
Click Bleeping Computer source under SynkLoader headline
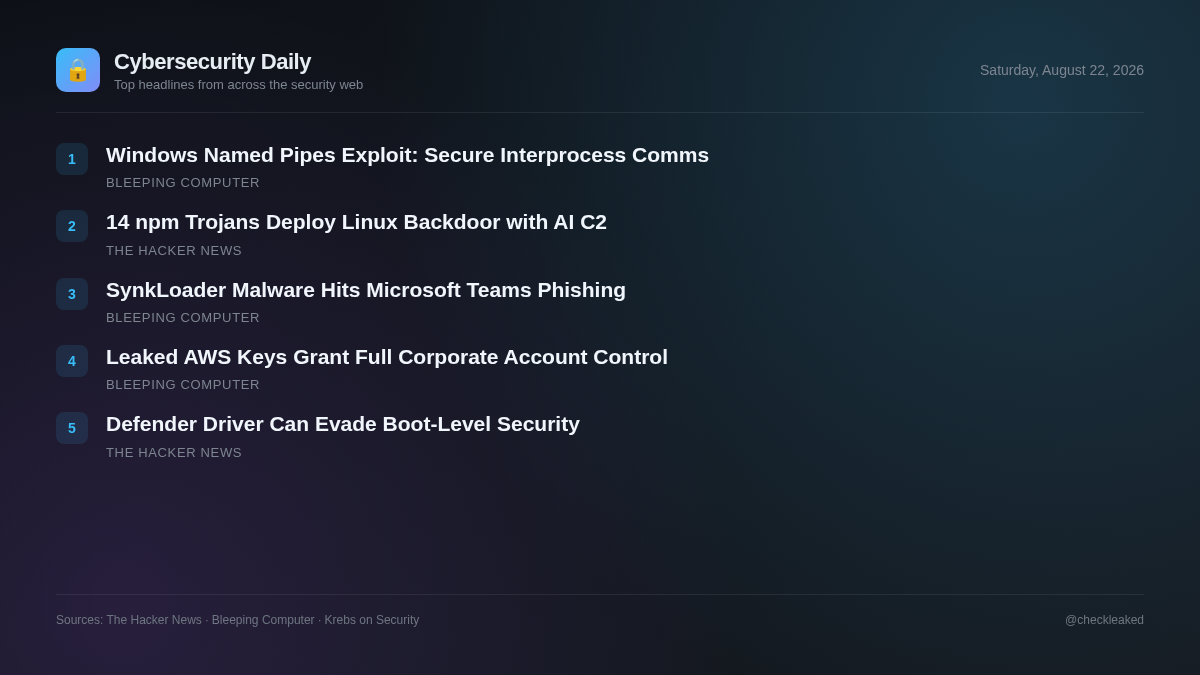point(183,318)
